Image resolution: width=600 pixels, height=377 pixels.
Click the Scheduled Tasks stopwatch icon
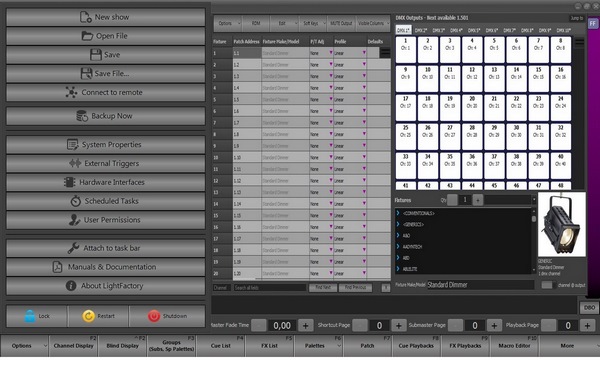click(76, 201)
